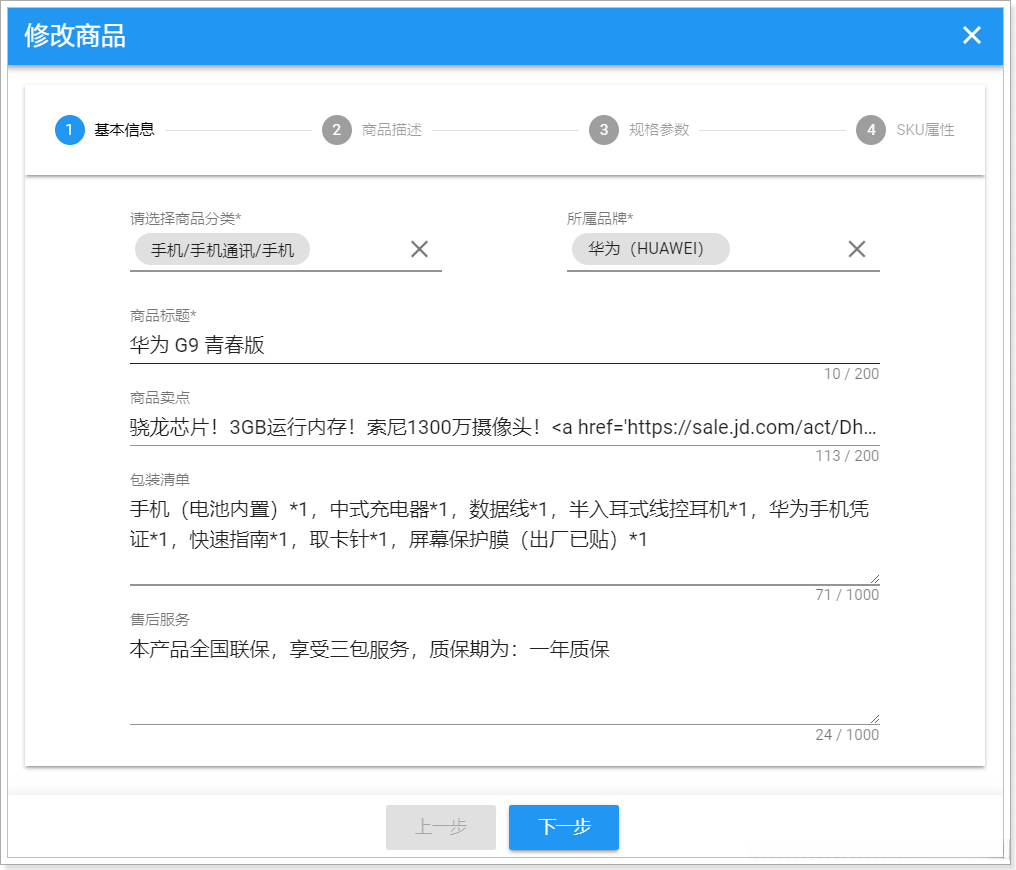
Task: Click the step 1 circle icon for 基本信息
Action: 68,130
